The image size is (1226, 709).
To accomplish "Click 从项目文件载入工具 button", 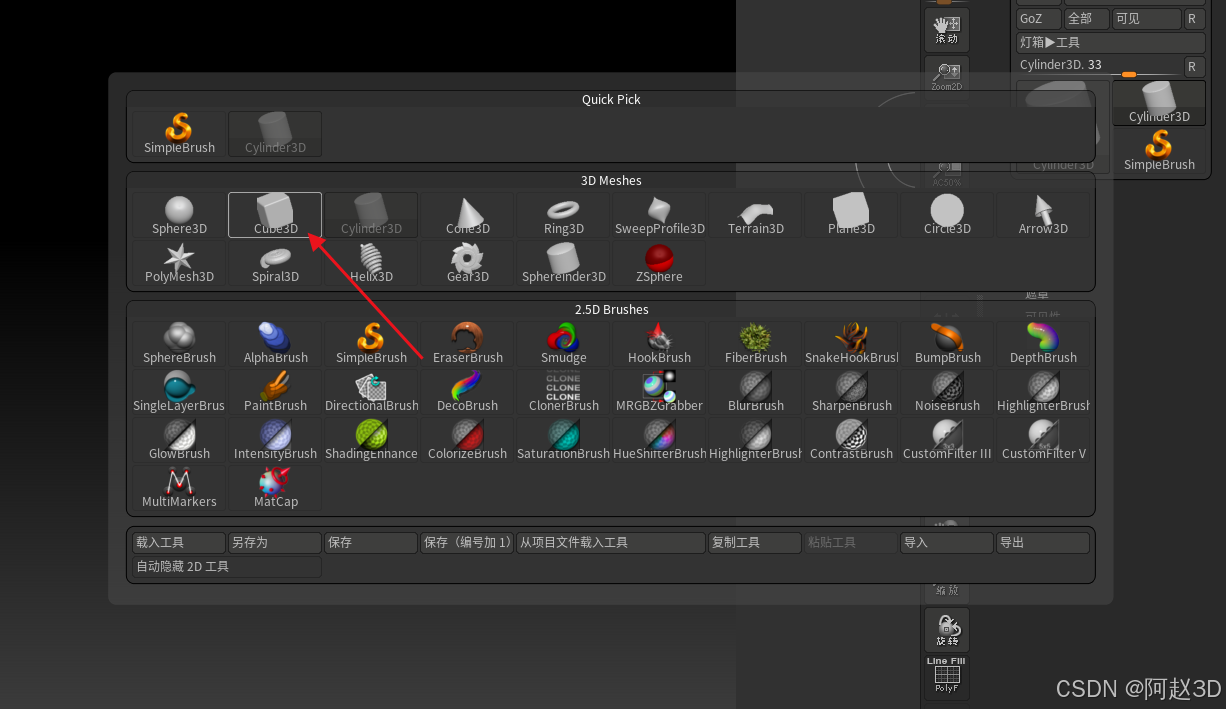I will tap(611, 542).
